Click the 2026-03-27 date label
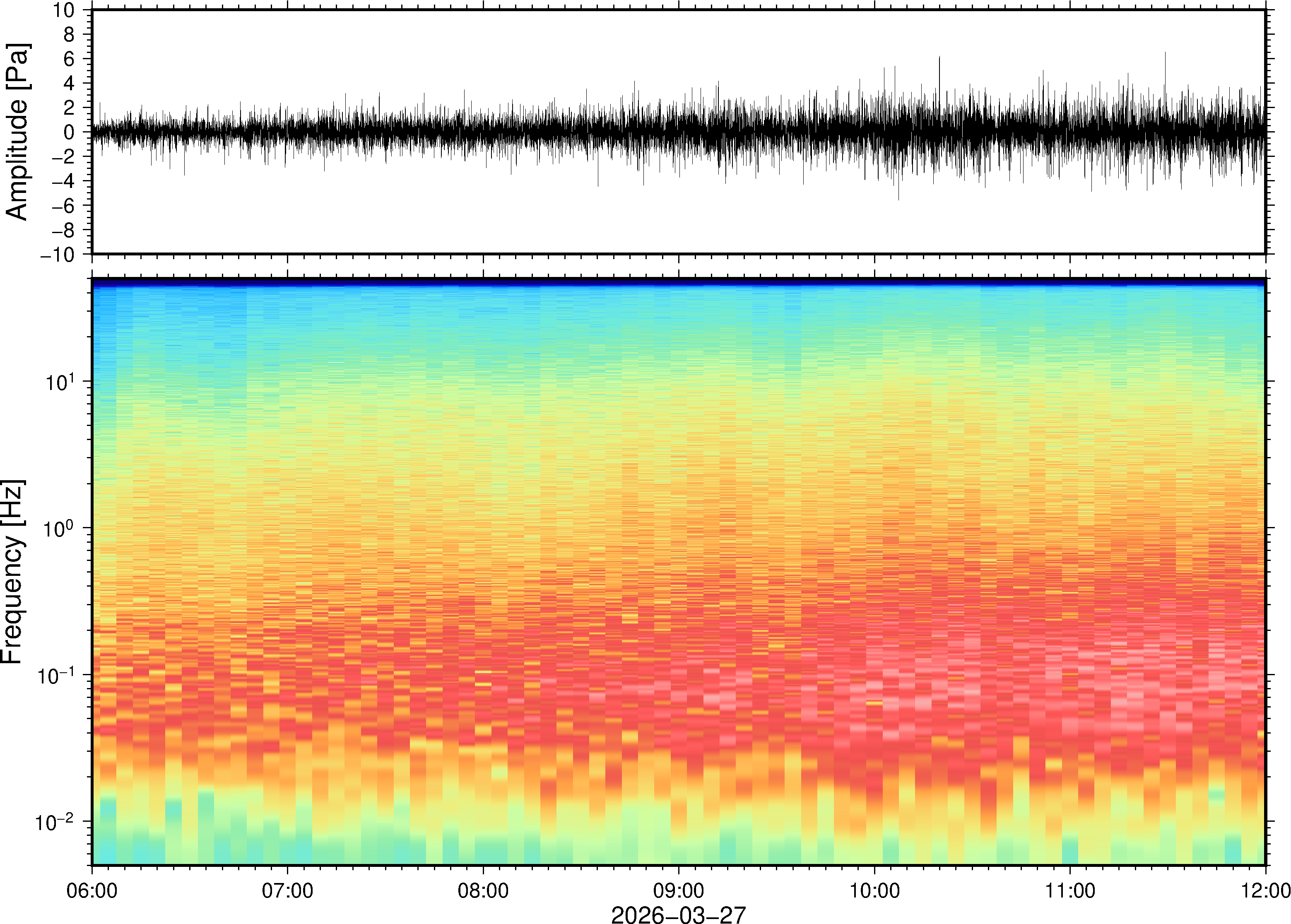 678,914
